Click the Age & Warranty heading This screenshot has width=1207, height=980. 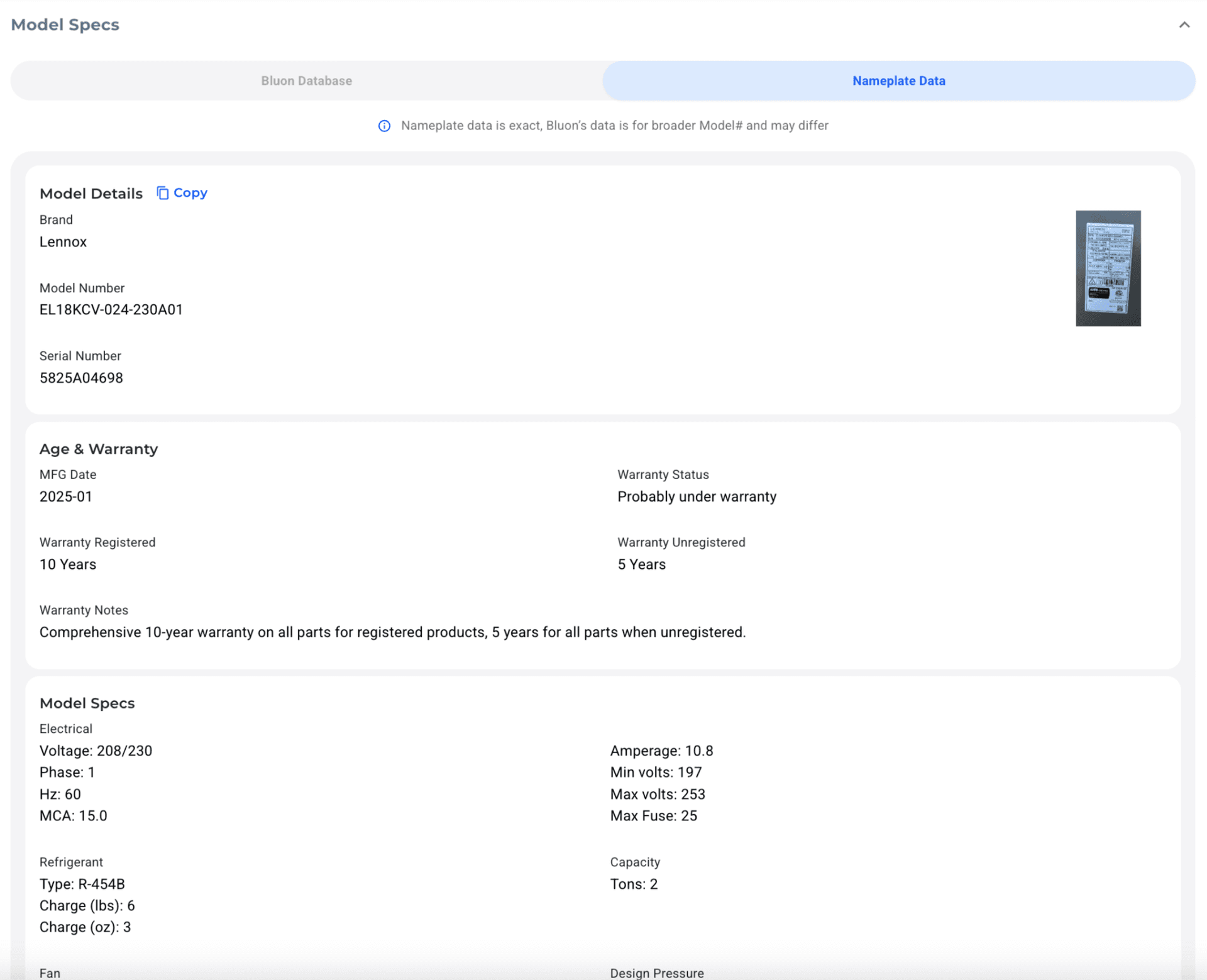99,449
